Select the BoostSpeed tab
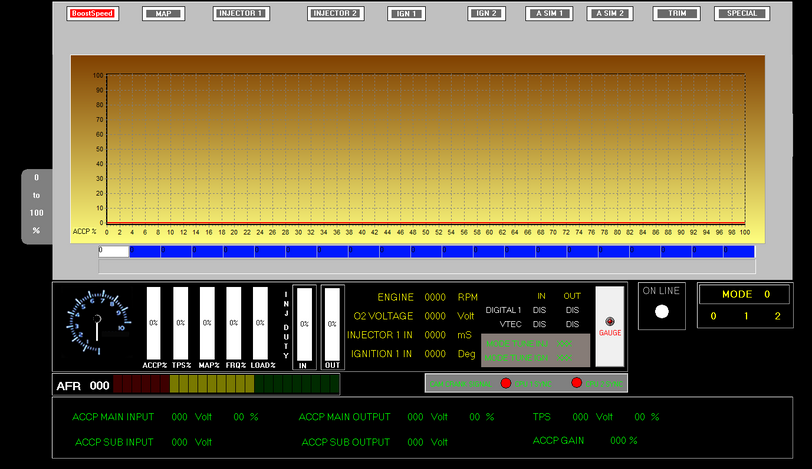 pos(93,13)
